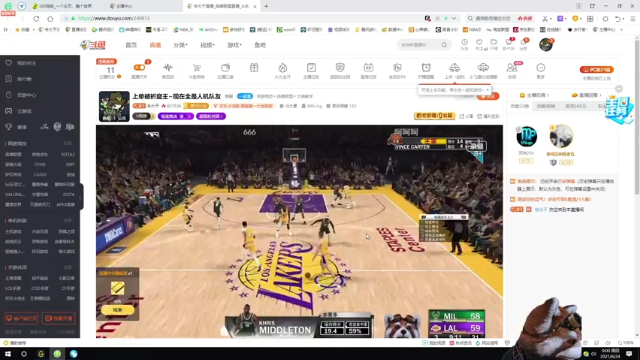Open the 赛事 trophy sidebar item
The height and width of the screenshot is (360, 640).
(x=17, y=127)
